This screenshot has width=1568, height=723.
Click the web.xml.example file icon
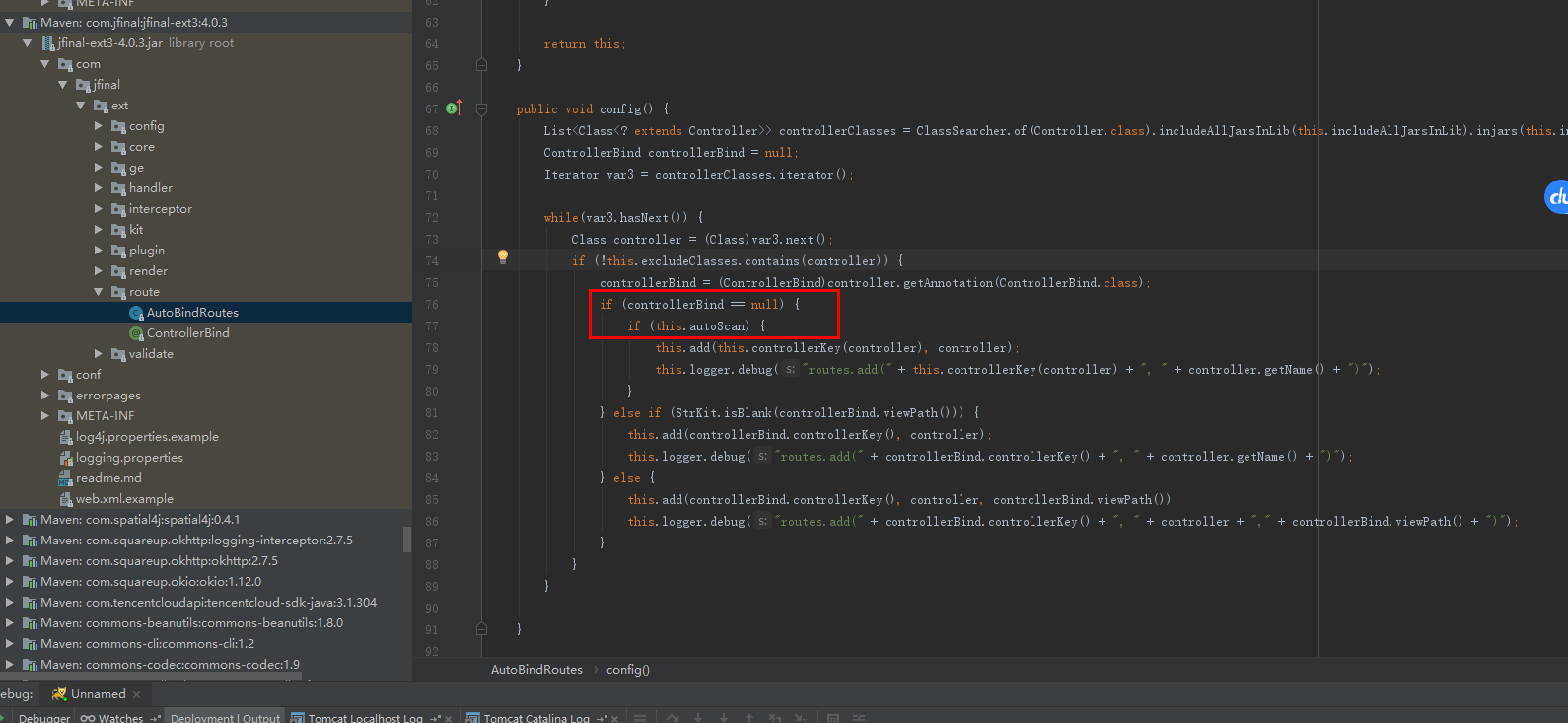tap(66, 499)
